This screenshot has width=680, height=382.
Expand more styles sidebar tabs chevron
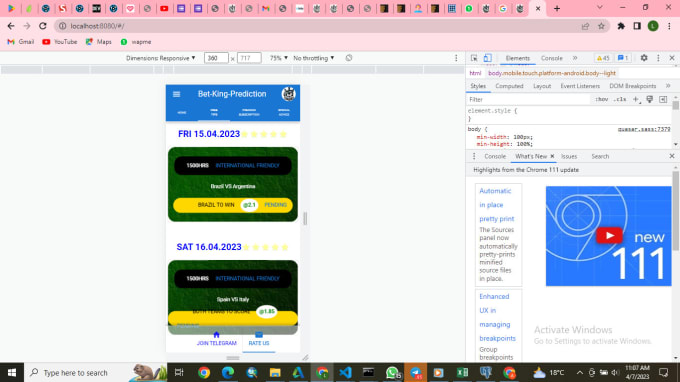point(668,86)
